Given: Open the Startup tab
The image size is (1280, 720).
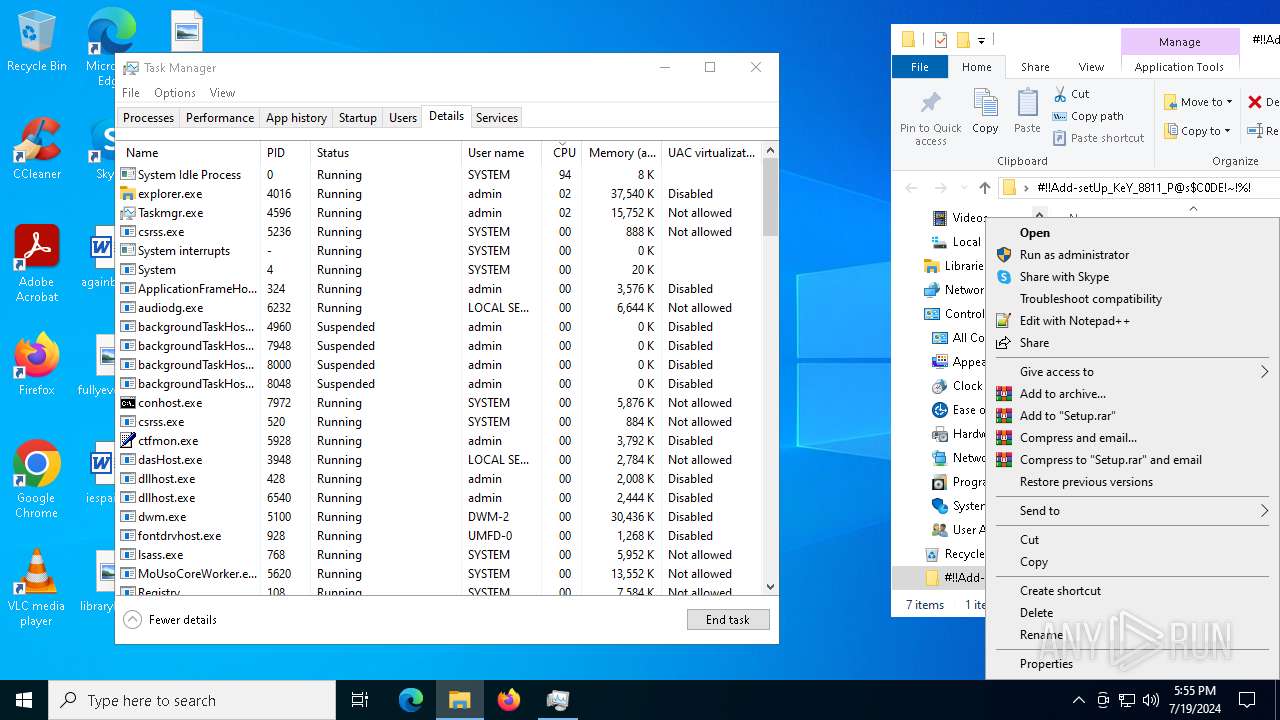Looking at the screenshot, I should pyautogui.click(x=357, y=118).
